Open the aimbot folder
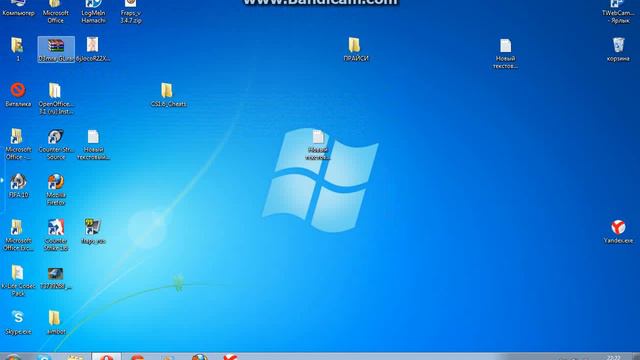640x360 pixels. (x=56, y=322)
